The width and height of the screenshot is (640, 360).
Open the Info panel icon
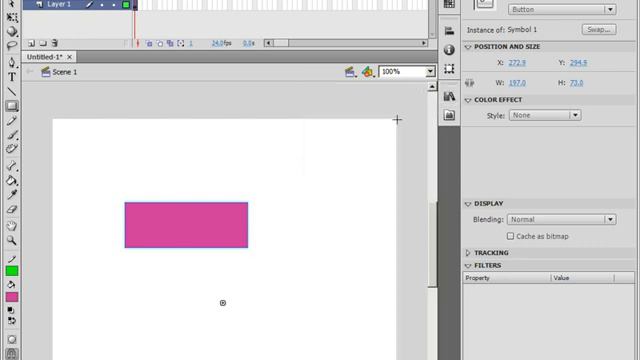pos(449,50)
